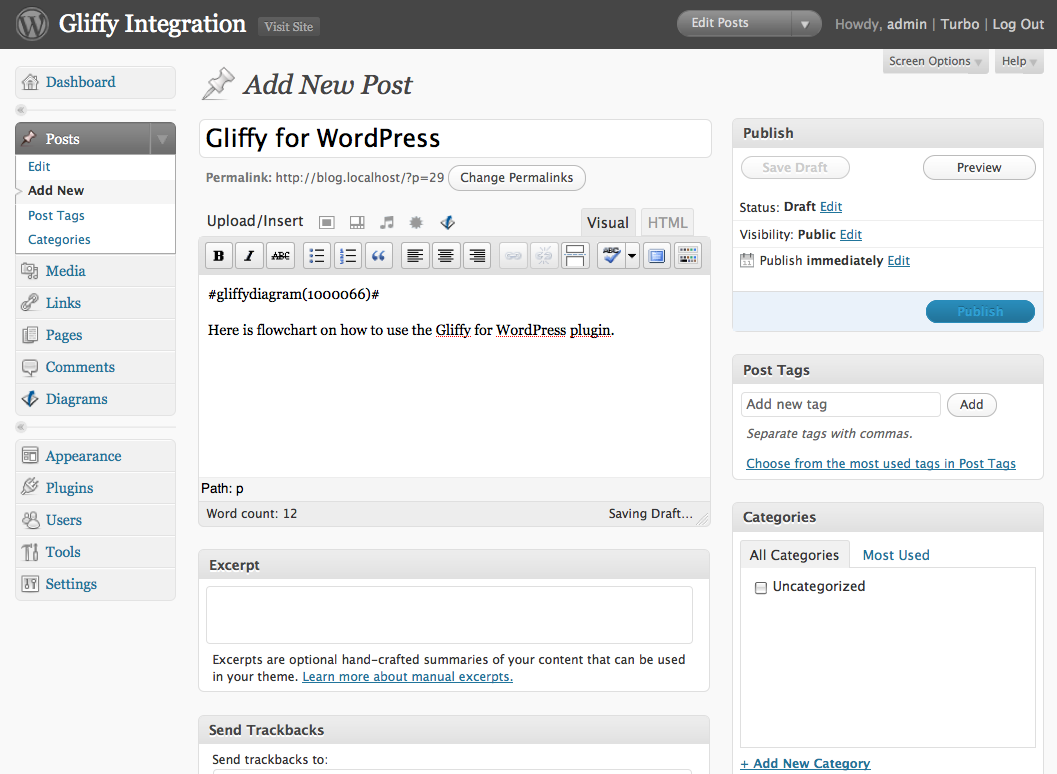Open the Screen Options panel
Image resolution: width=1057 pixels, height=774 pixels.
click(935, 61)
